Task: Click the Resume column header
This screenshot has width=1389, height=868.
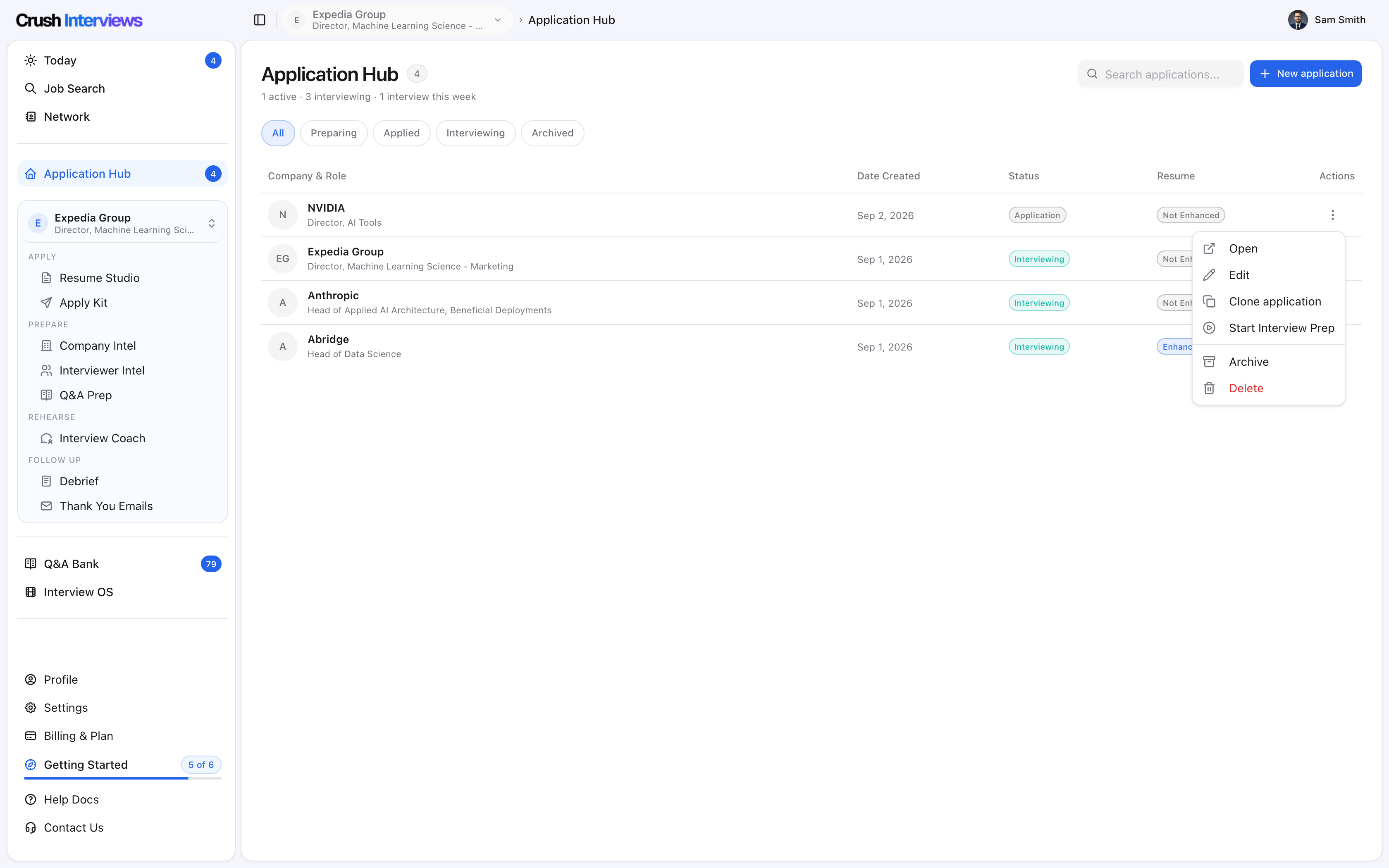Action: (x=1176, y=176)
